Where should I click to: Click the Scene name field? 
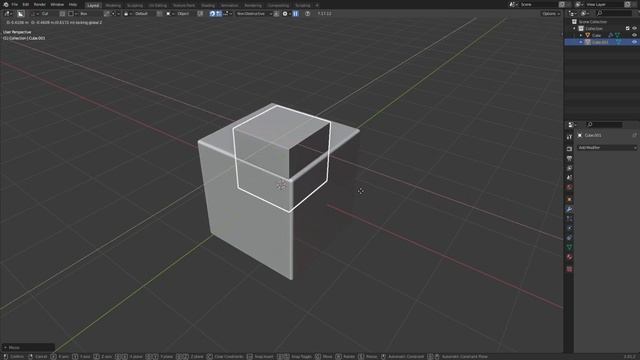[538, 4]
